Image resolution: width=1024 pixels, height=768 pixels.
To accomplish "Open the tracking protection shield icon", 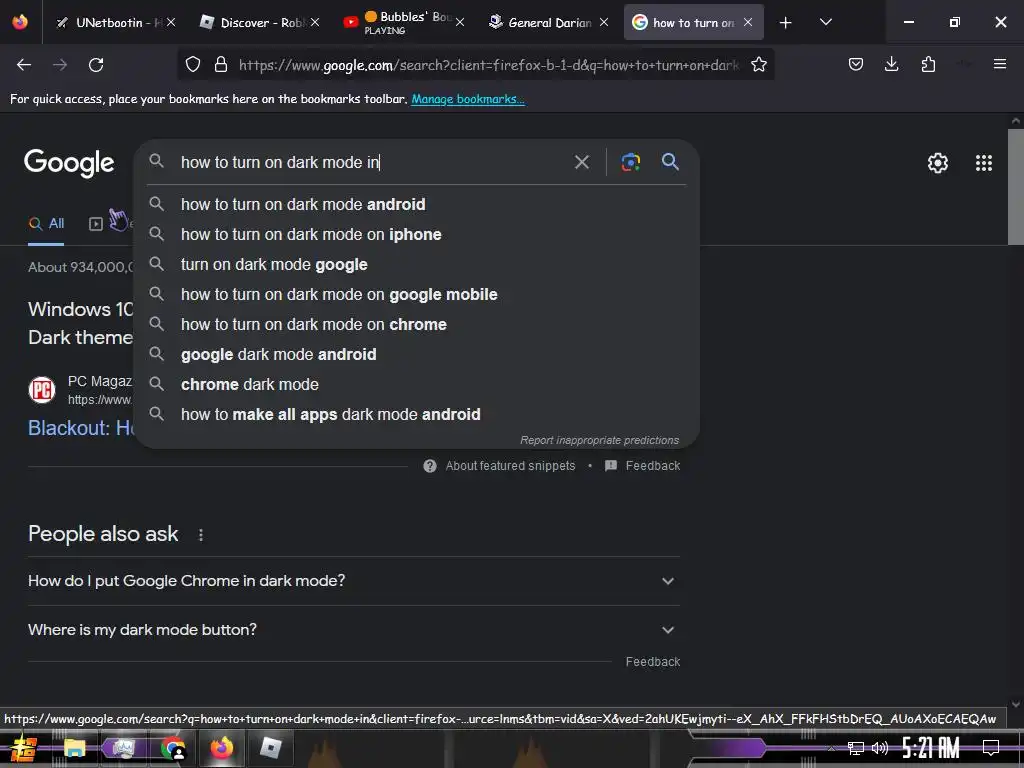I will coord(193,65).
